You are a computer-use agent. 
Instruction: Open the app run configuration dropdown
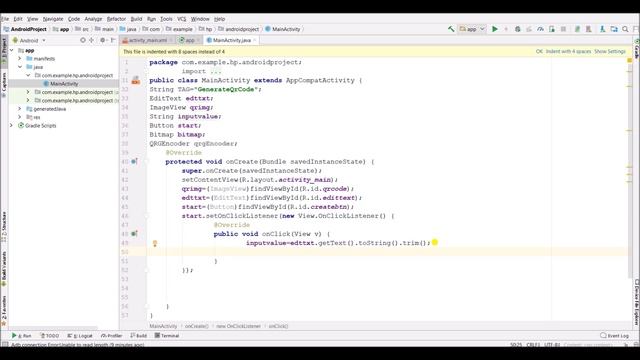472,29
